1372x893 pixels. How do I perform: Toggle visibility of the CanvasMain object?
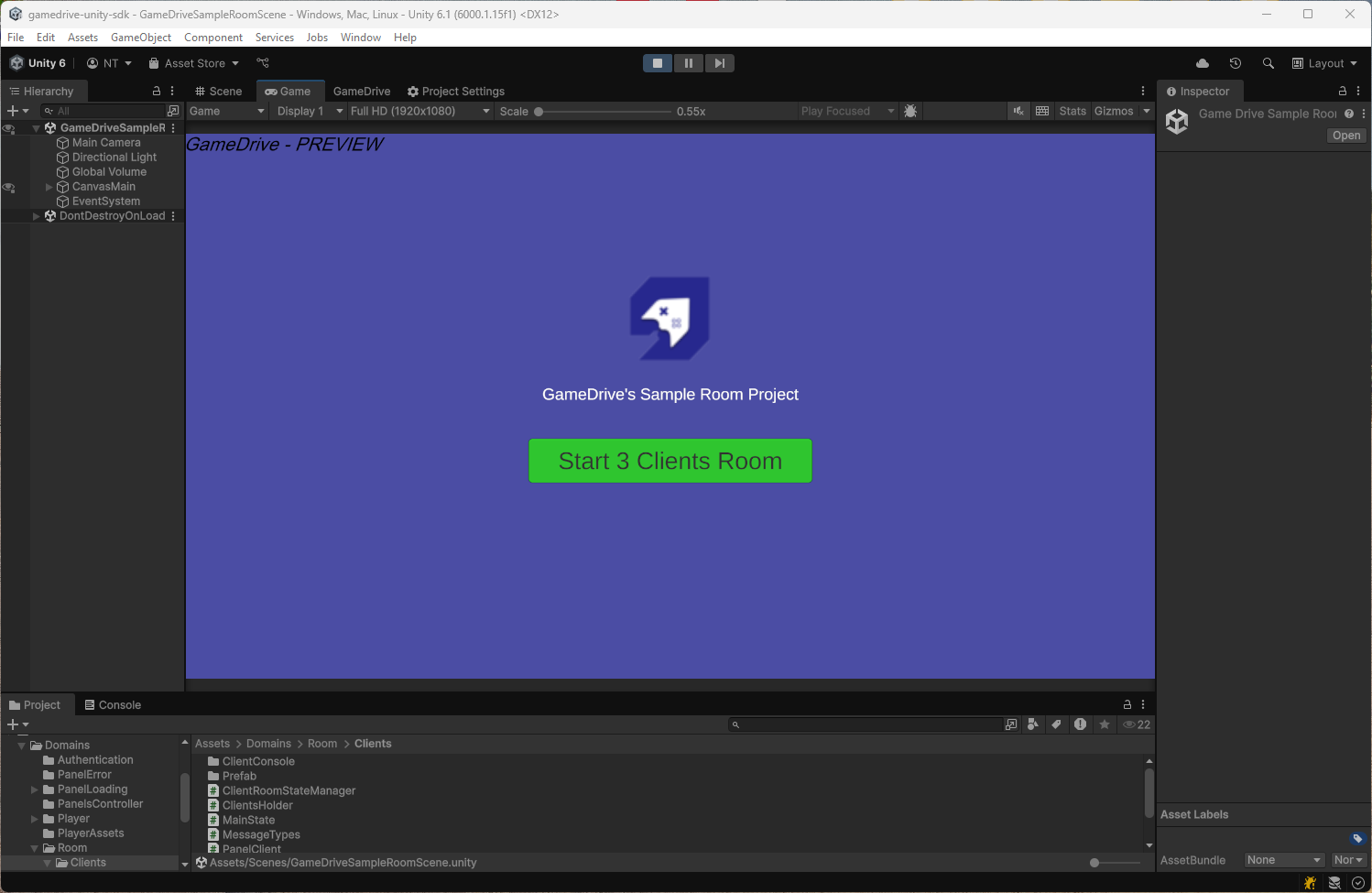tap(9, 187)
